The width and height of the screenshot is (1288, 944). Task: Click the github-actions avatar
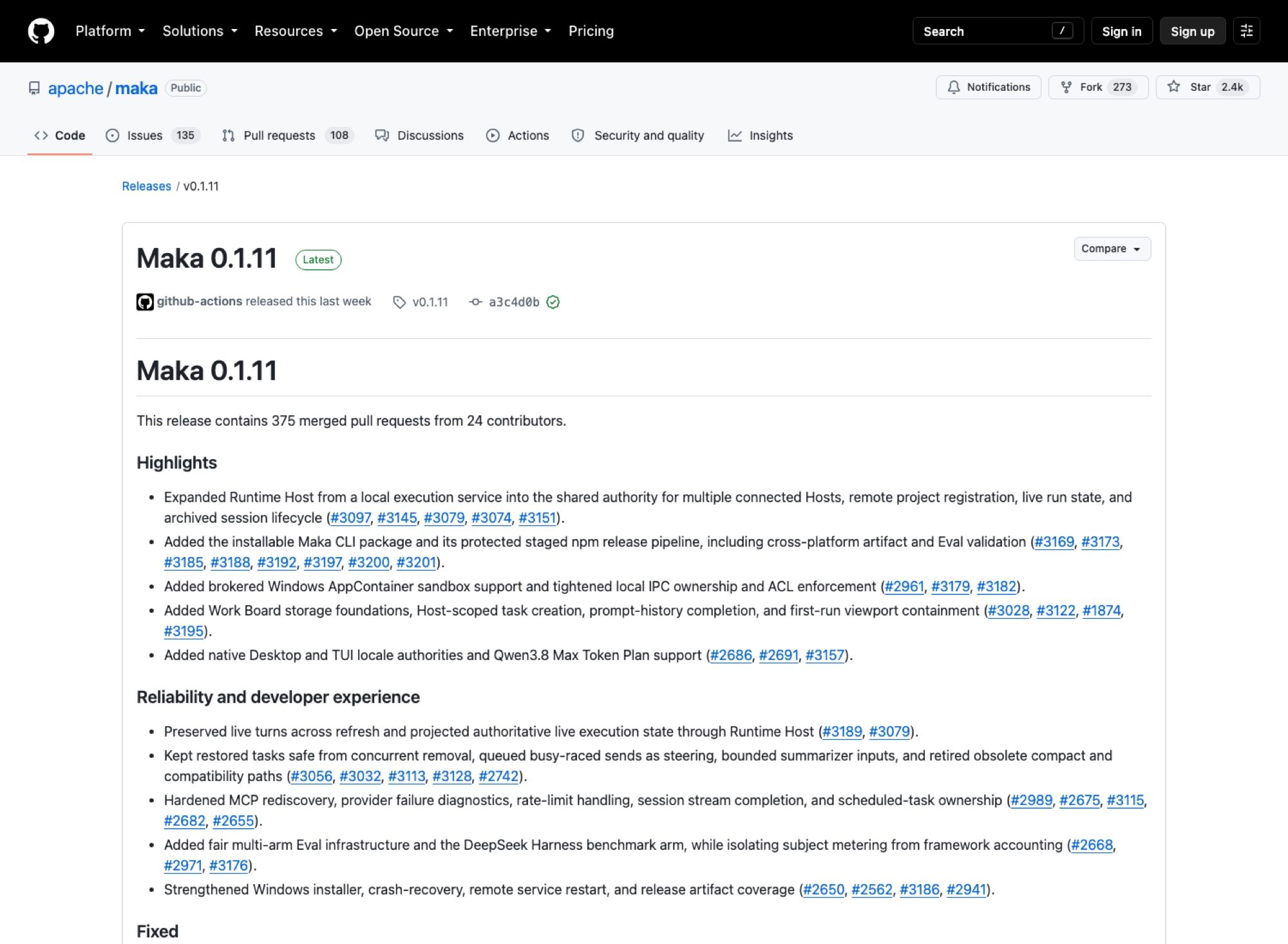145,302
